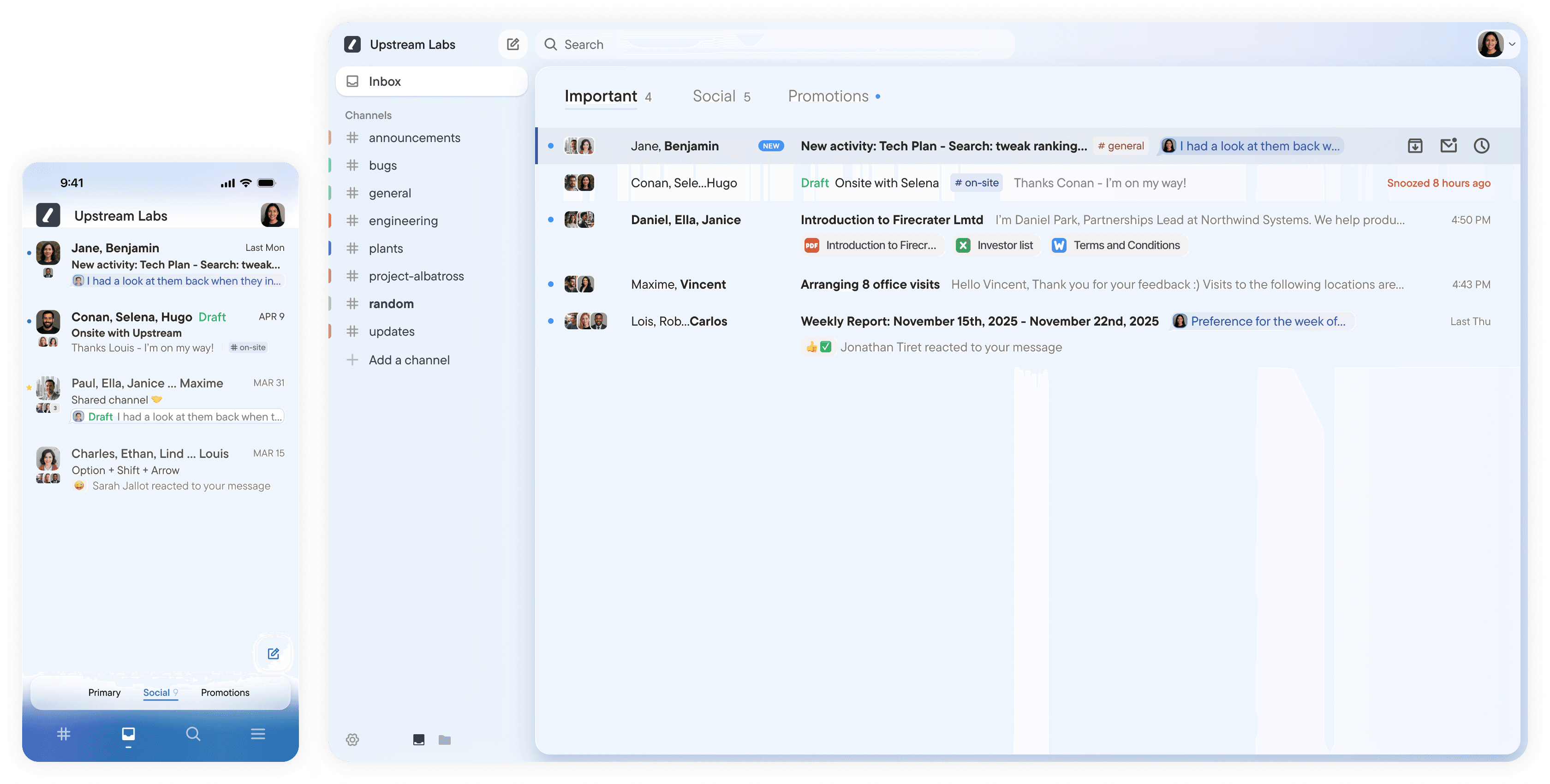
Task: Click Add a channel
Action: [409, 360]
